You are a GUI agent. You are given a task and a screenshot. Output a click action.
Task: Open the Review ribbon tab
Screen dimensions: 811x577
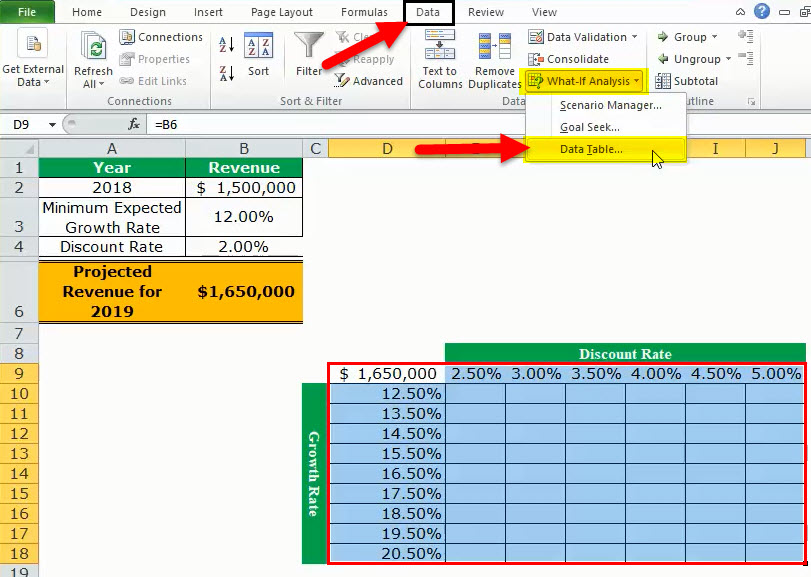point(487,12)
